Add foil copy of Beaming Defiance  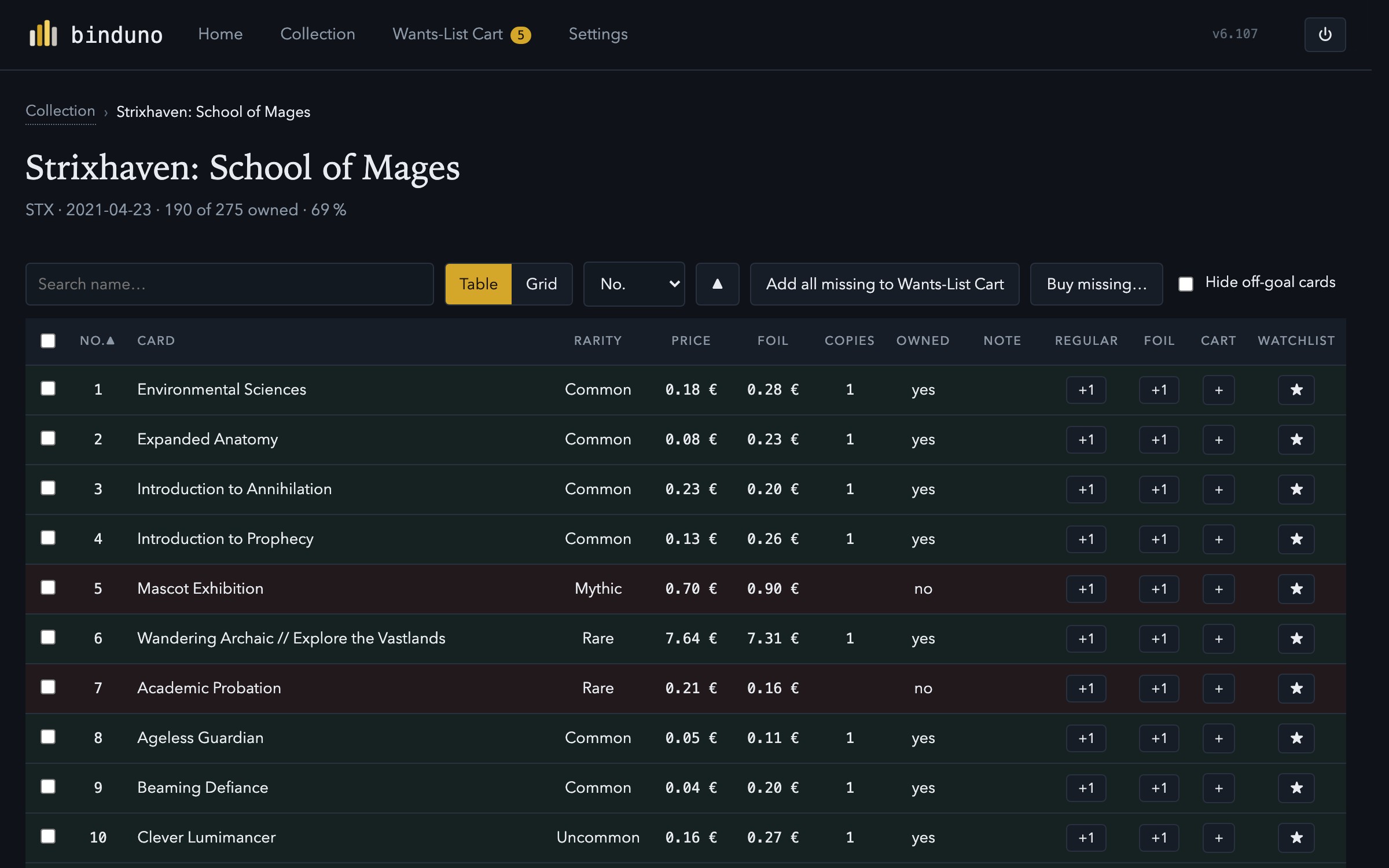click(x=1159, y=788)
